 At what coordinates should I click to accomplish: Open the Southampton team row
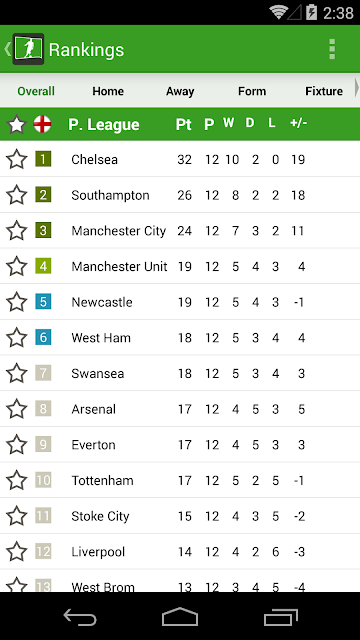tap(180, 195)
